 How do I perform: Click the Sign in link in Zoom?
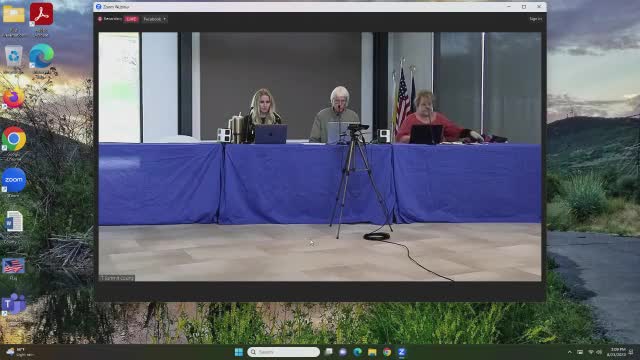[x=536, y=19]
